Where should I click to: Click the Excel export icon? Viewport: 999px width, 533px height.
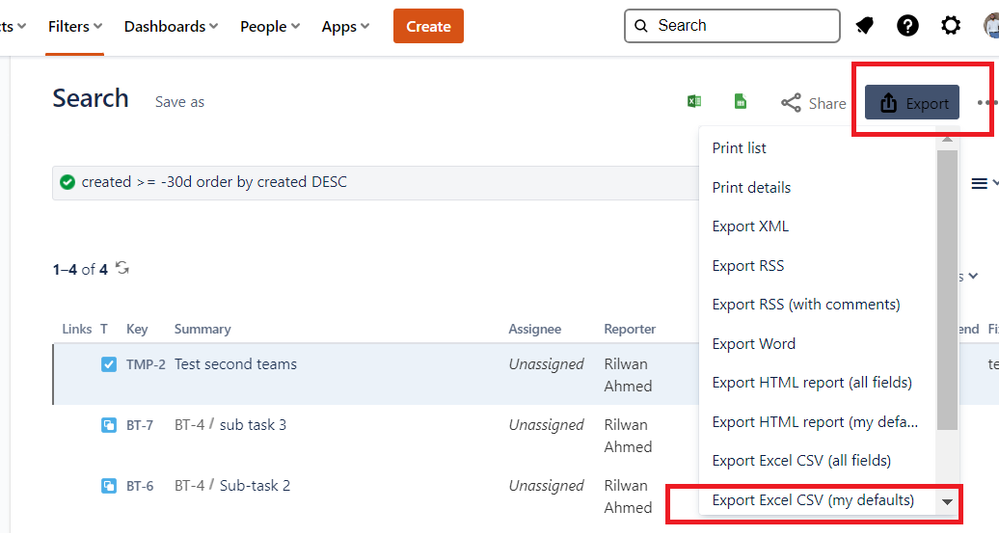click(694, 101)
